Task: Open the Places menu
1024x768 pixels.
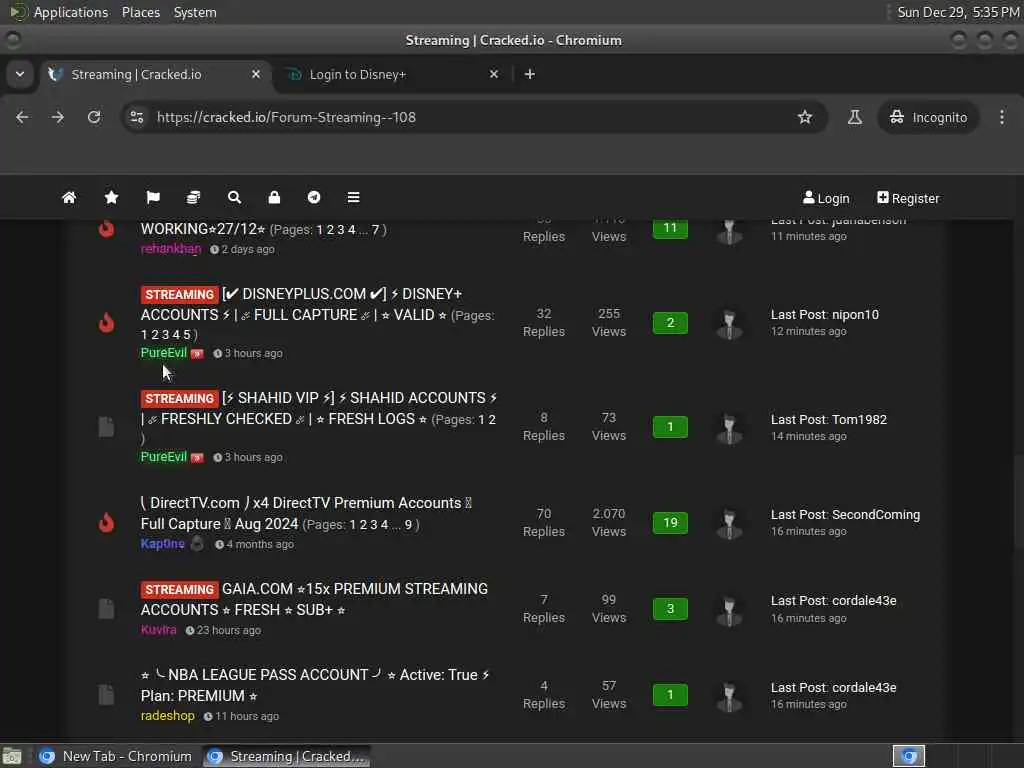Action: point(140,12)
